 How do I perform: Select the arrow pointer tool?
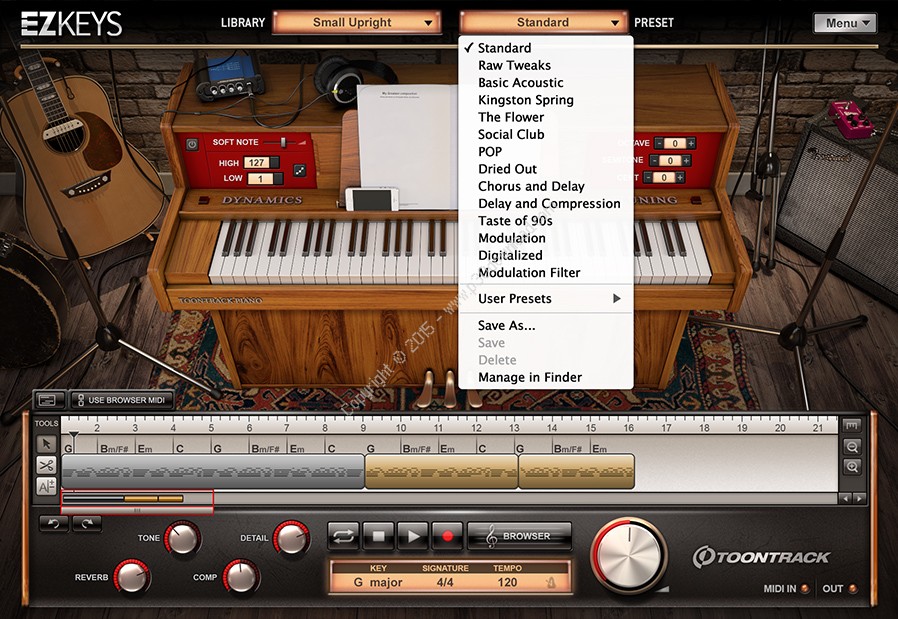click(46, 443)
